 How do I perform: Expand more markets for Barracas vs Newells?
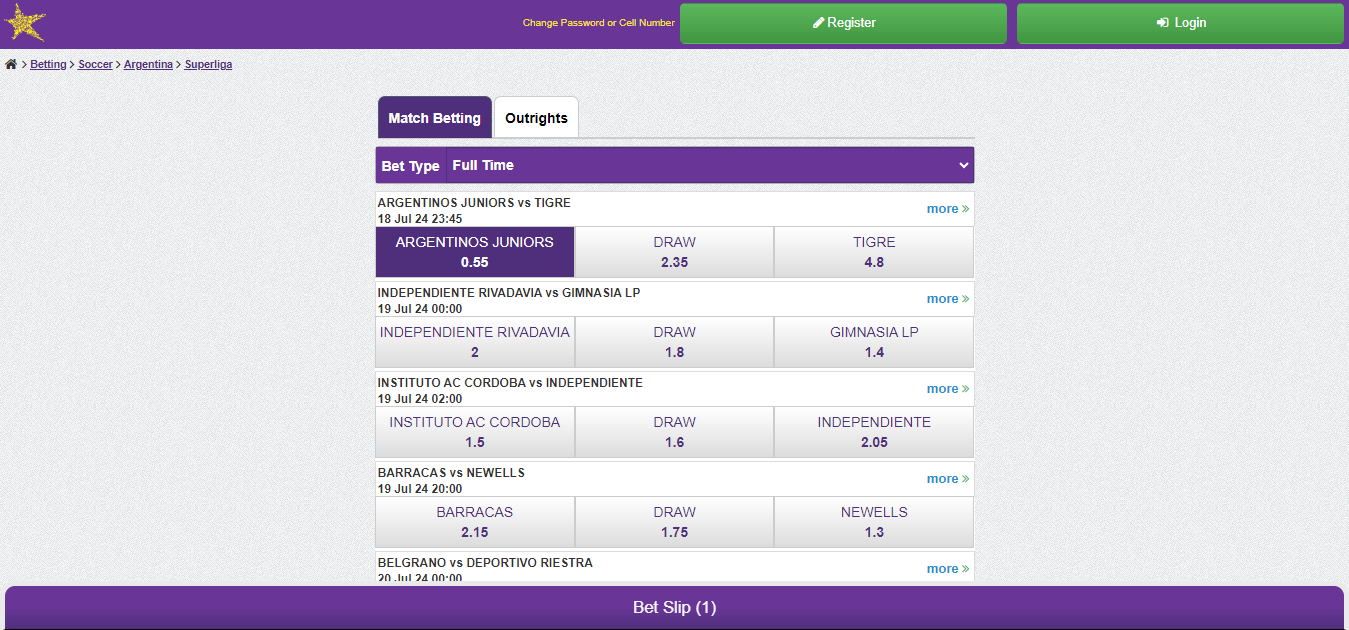pyautogui.click(x=947, y=479)
